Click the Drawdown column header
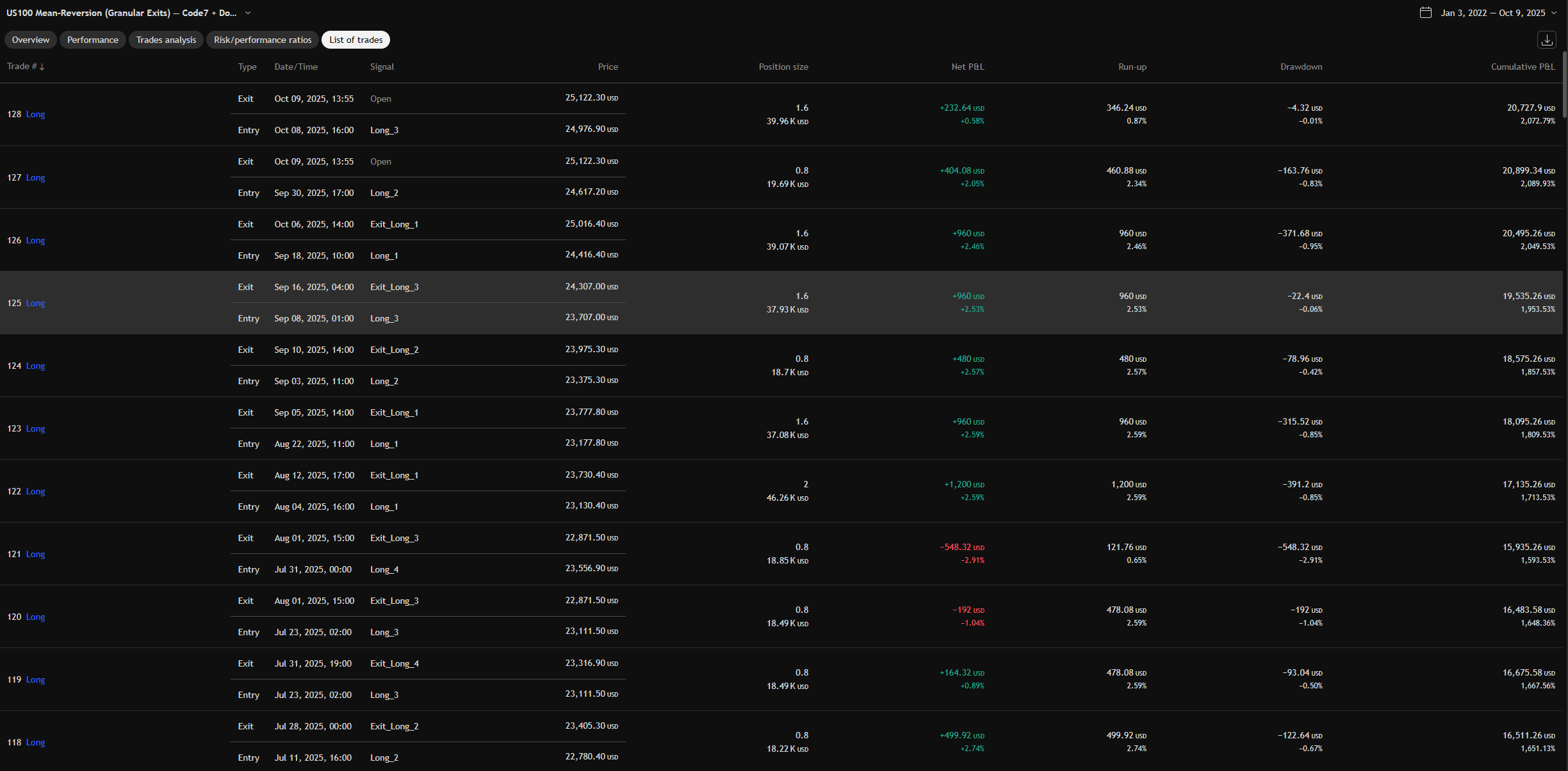 [1301, 67]
